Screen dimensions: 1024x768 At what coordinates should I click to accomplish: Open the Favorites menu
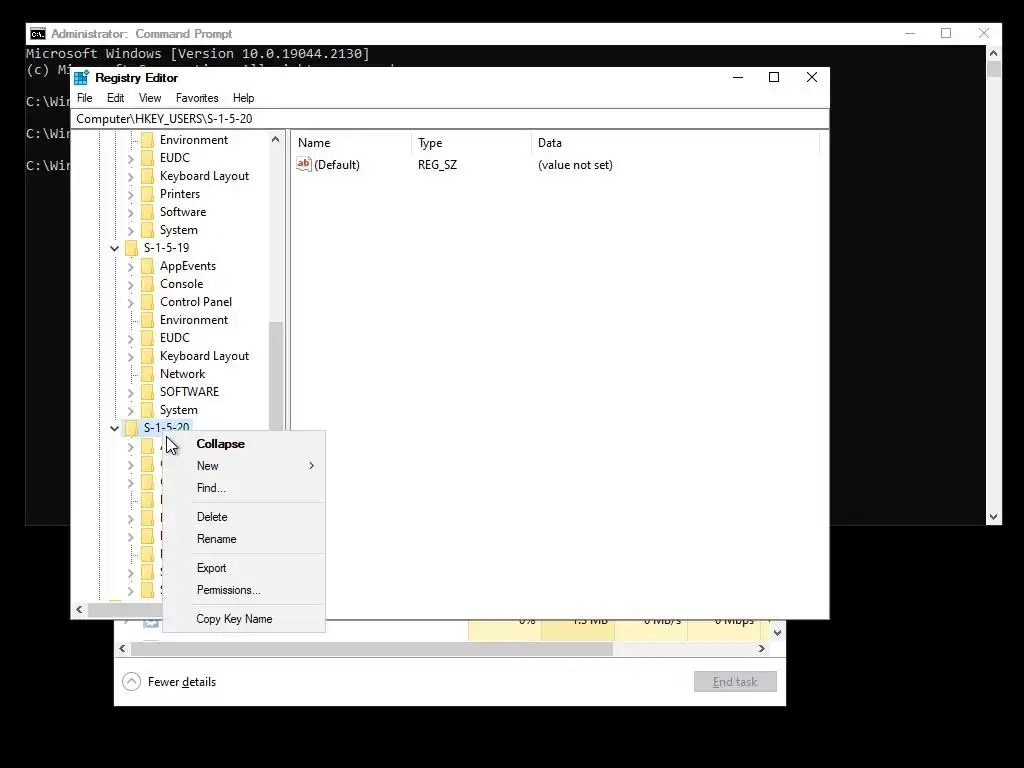pos(197,98)
